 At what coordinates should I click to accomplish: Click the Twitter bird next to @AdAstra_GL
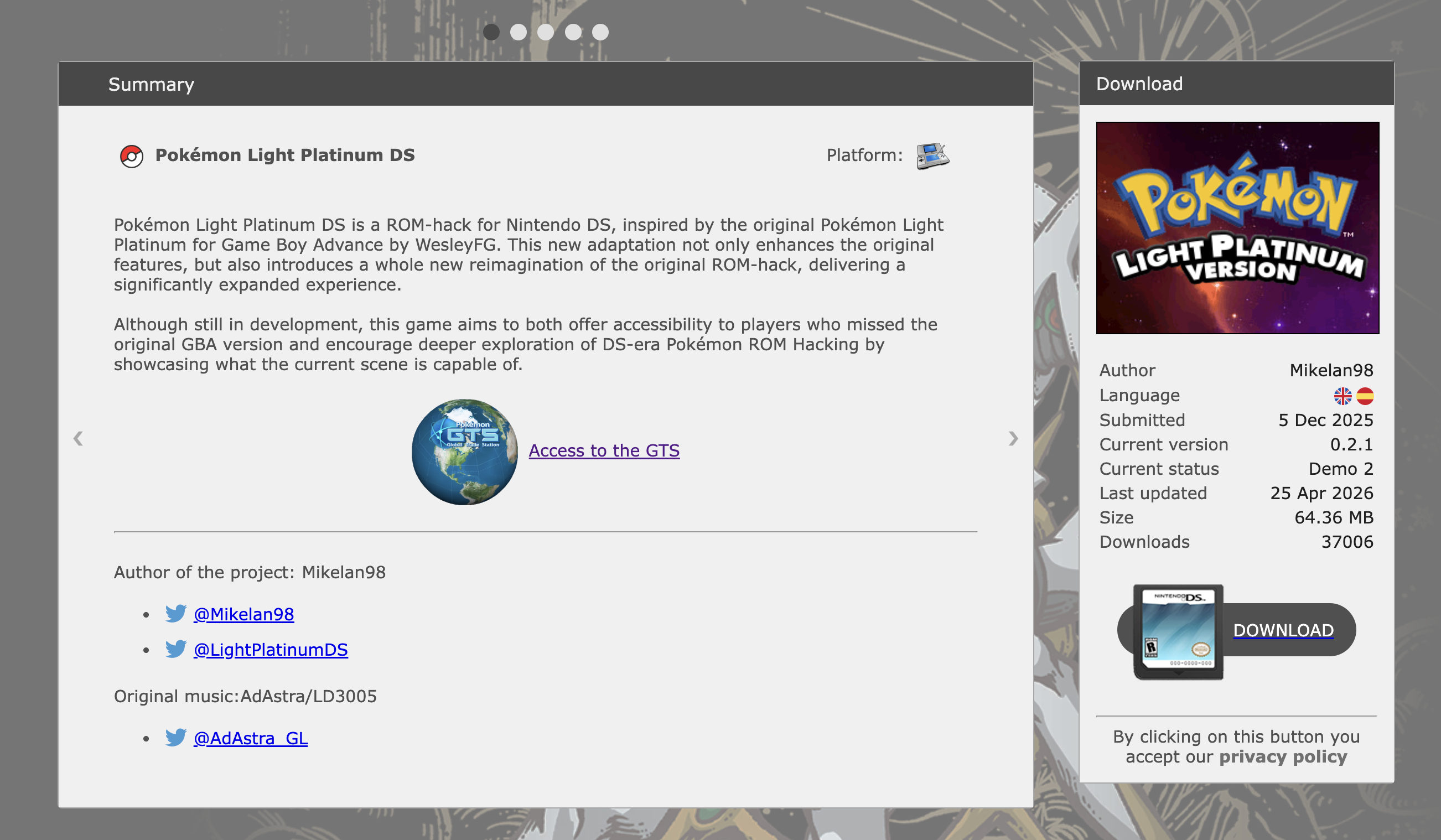pyautogui.click(x=175, y=737)
